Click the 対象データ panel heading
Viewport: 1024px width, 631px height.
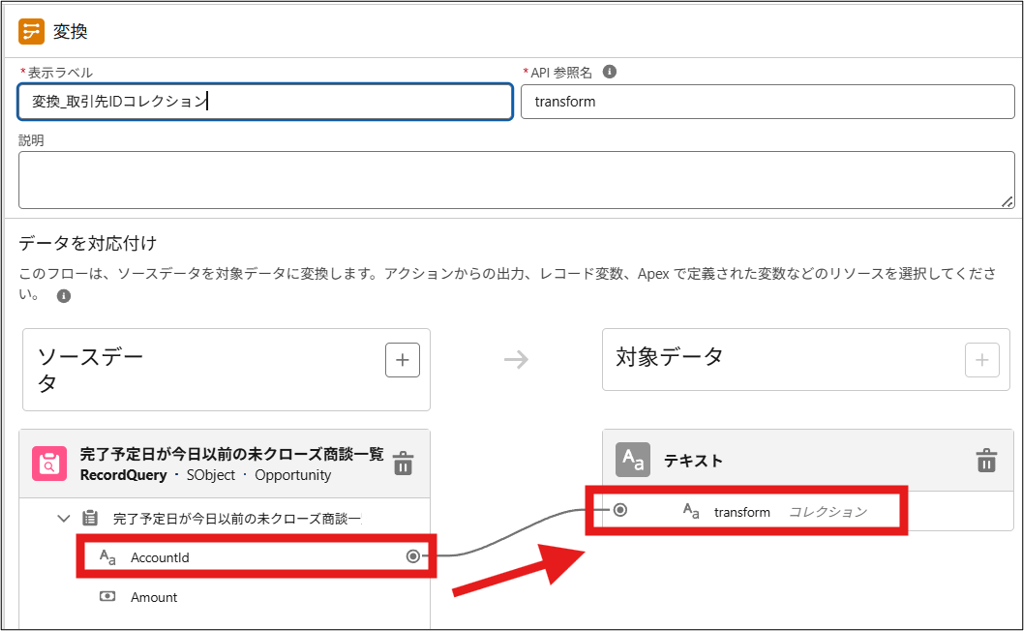669,357
